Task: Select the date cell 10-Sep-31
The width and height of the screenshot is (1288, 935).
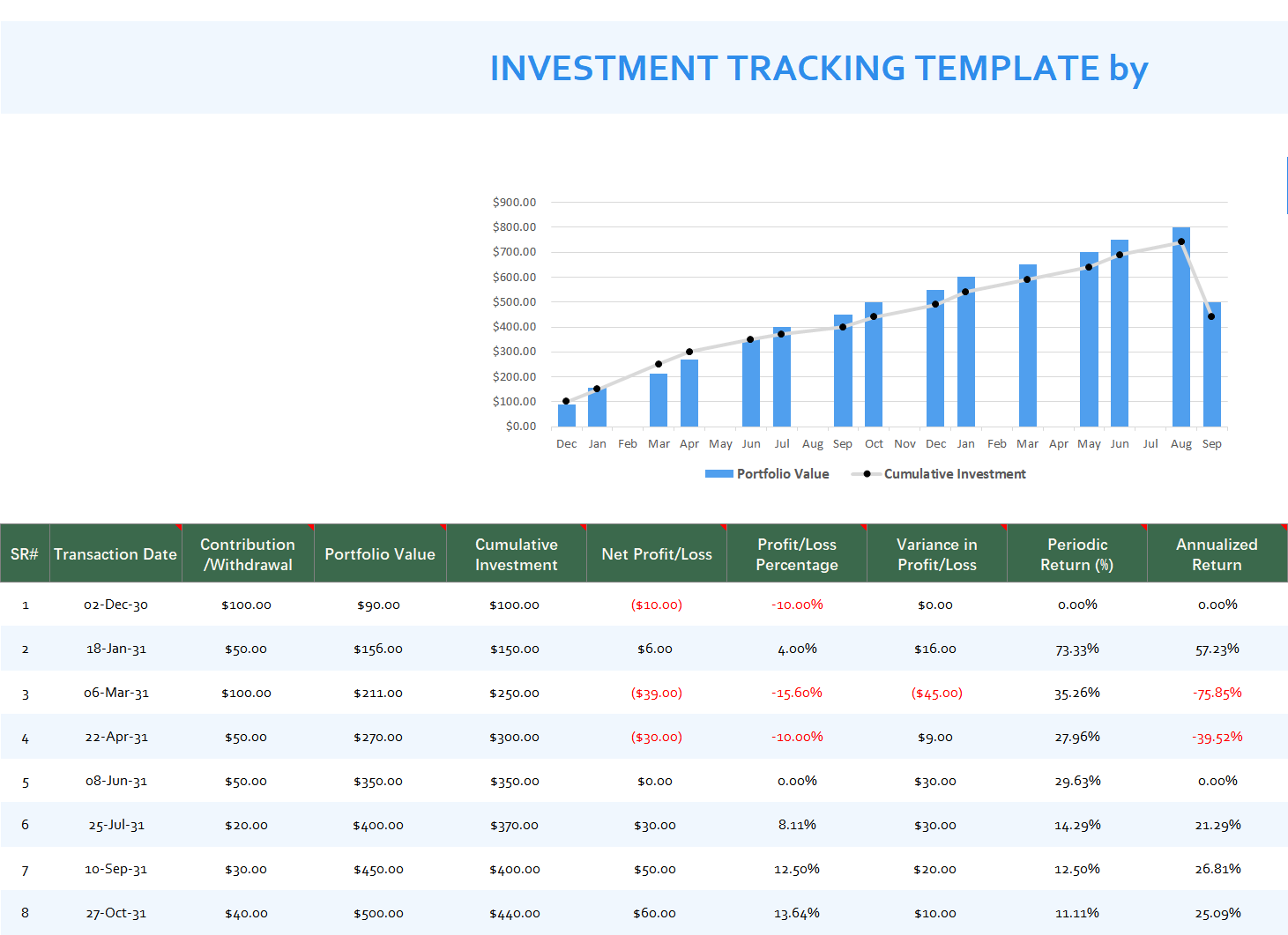Action: click(x=115, y=869)
